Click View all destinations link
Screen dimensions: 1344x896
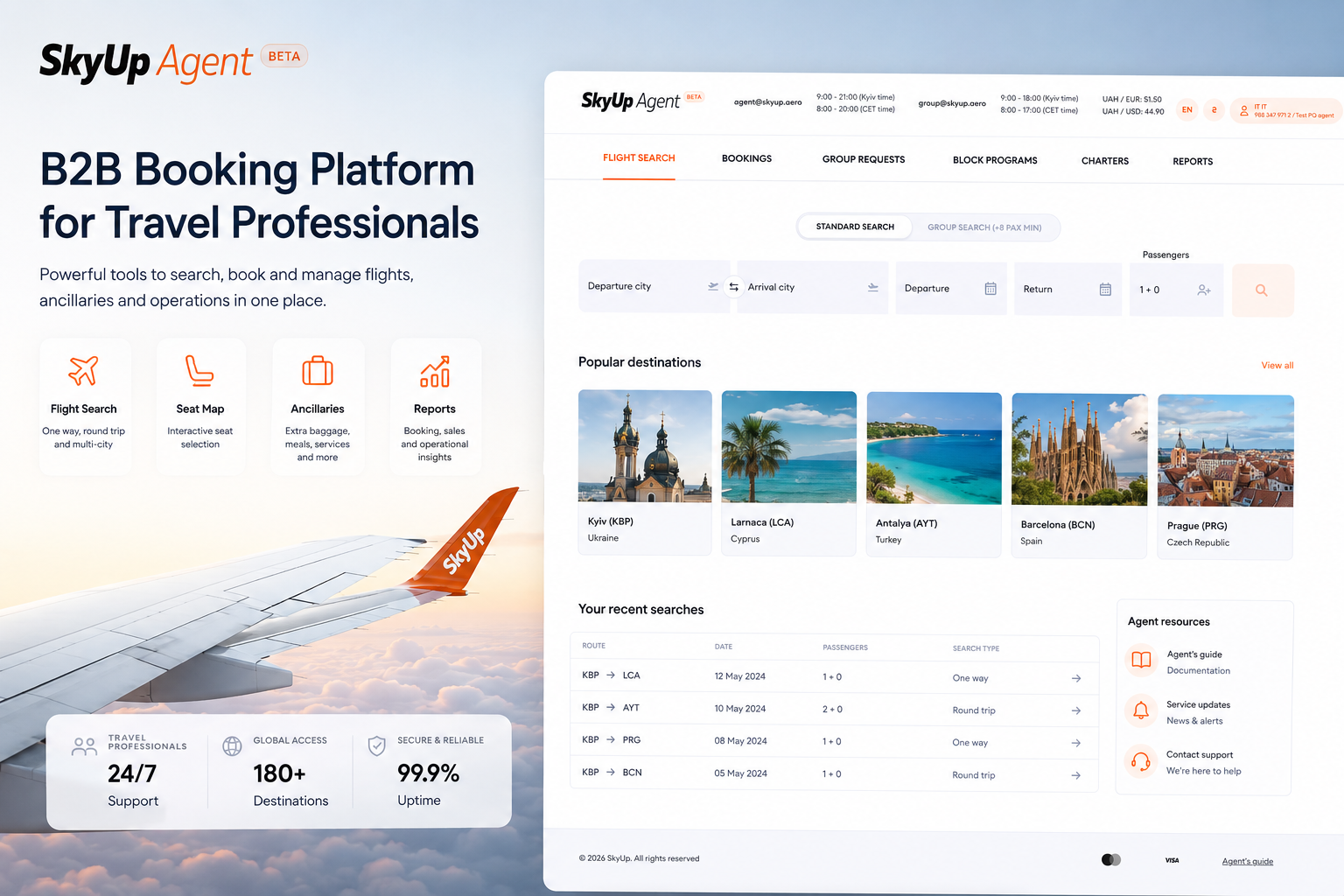coord(1277,366)
